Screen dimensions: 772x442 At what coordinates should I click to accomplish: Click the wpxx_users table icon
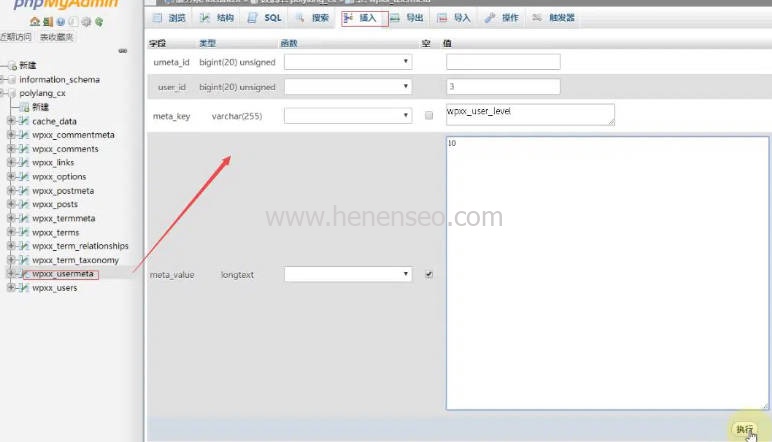click(23, 288)
